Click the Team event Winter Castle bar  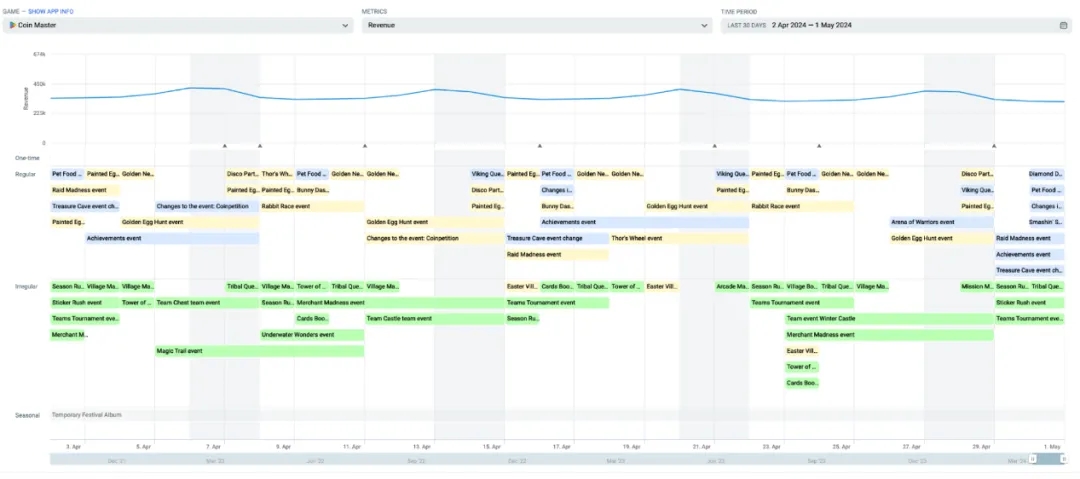point(888,319)
